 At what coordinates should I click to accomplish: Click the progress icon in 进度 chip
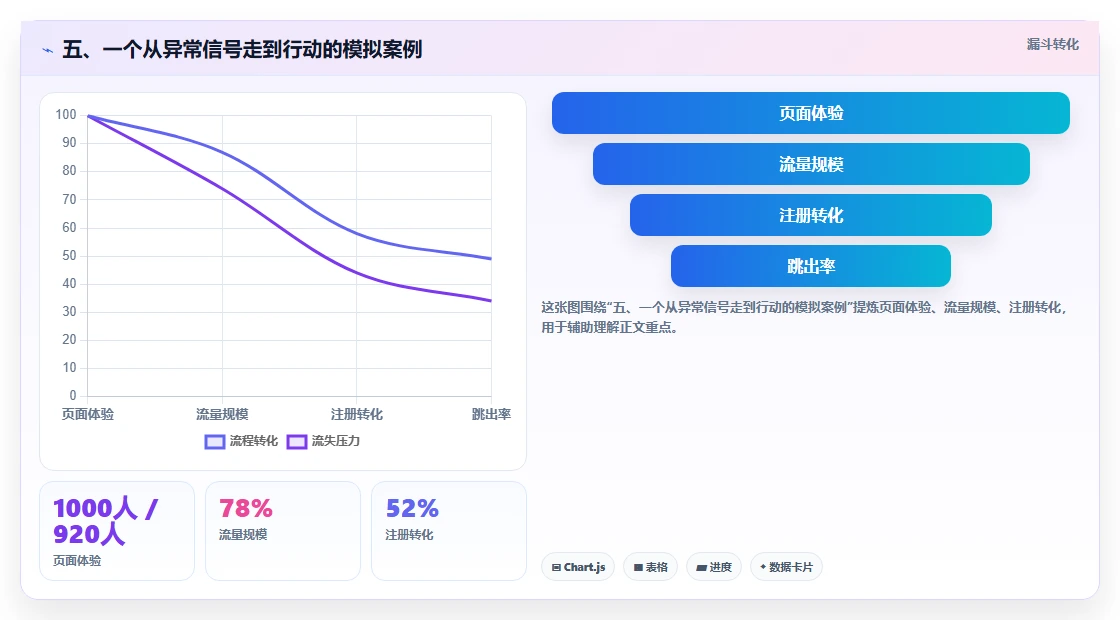701,568
